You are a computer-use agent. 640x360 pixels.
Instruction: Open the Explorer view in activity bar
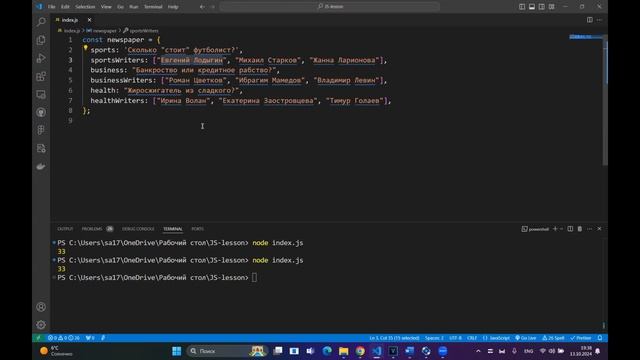click(x=41, y=40)
